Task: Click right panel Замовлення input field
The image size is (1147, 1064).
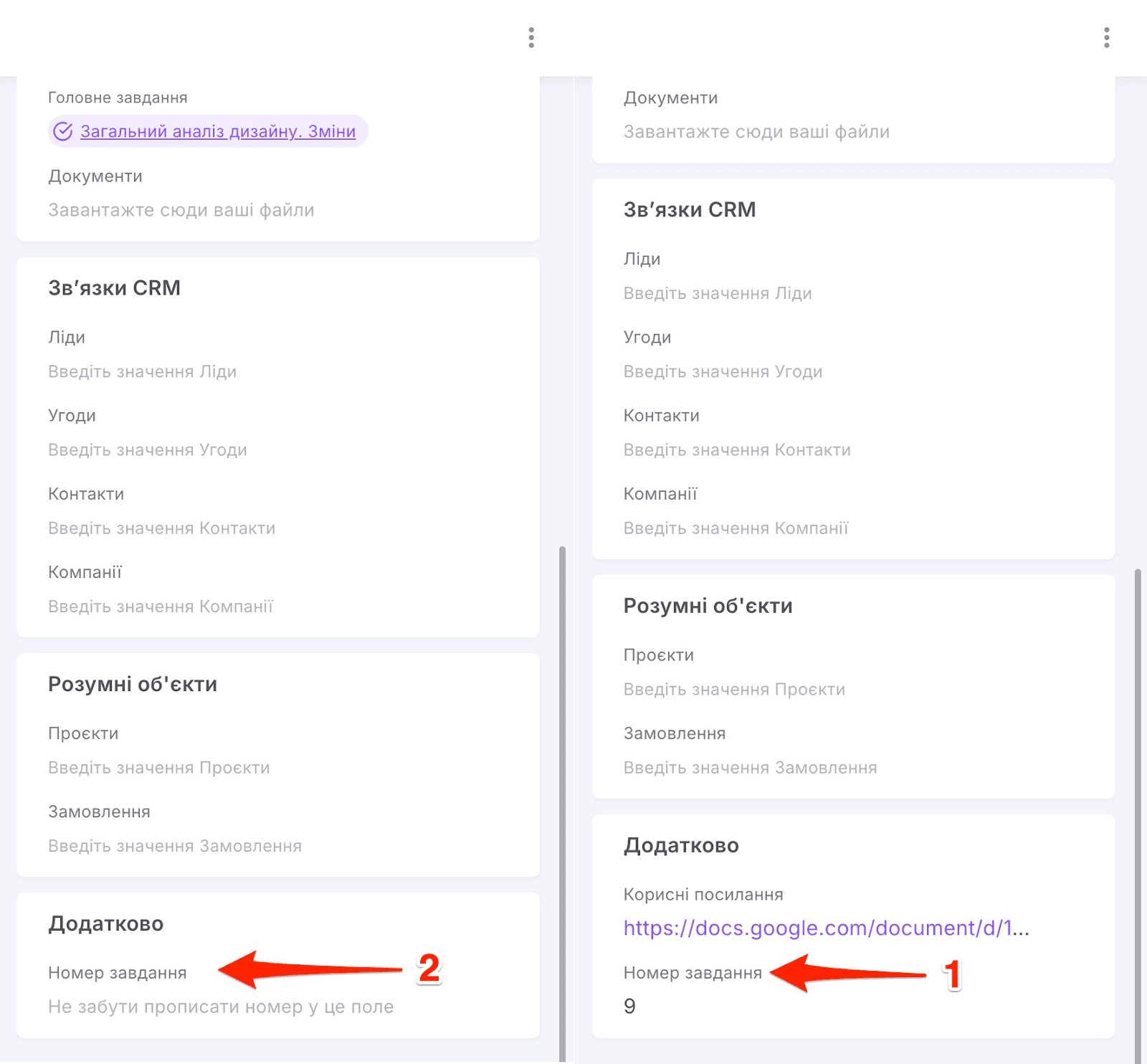Action: tap(750, 768)
